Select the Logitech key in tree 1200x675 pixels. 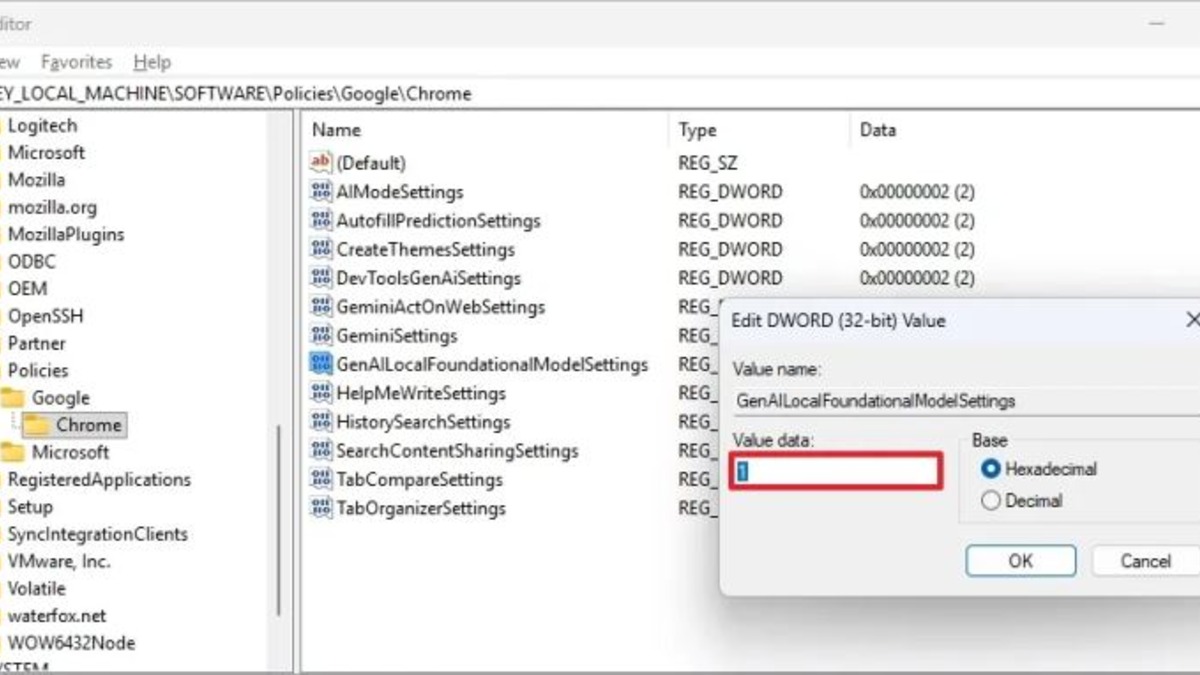point(42,125)
